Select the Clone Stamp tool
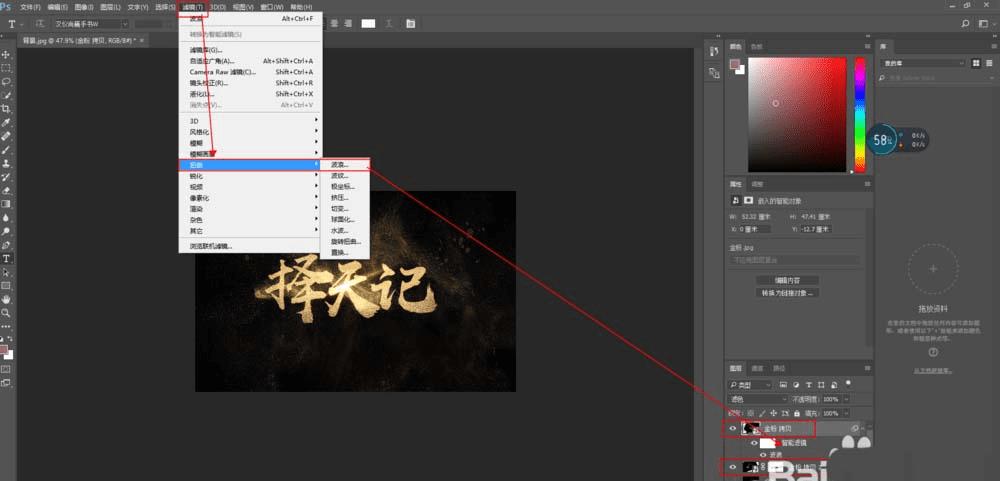This screenshot has height=481, width=1000. 6,163
